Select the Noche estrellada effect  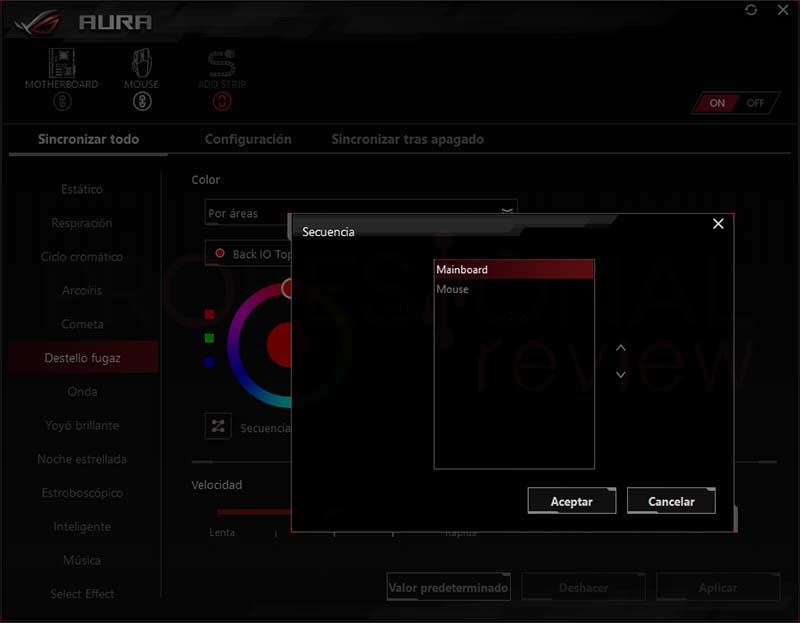coord(82,459)
